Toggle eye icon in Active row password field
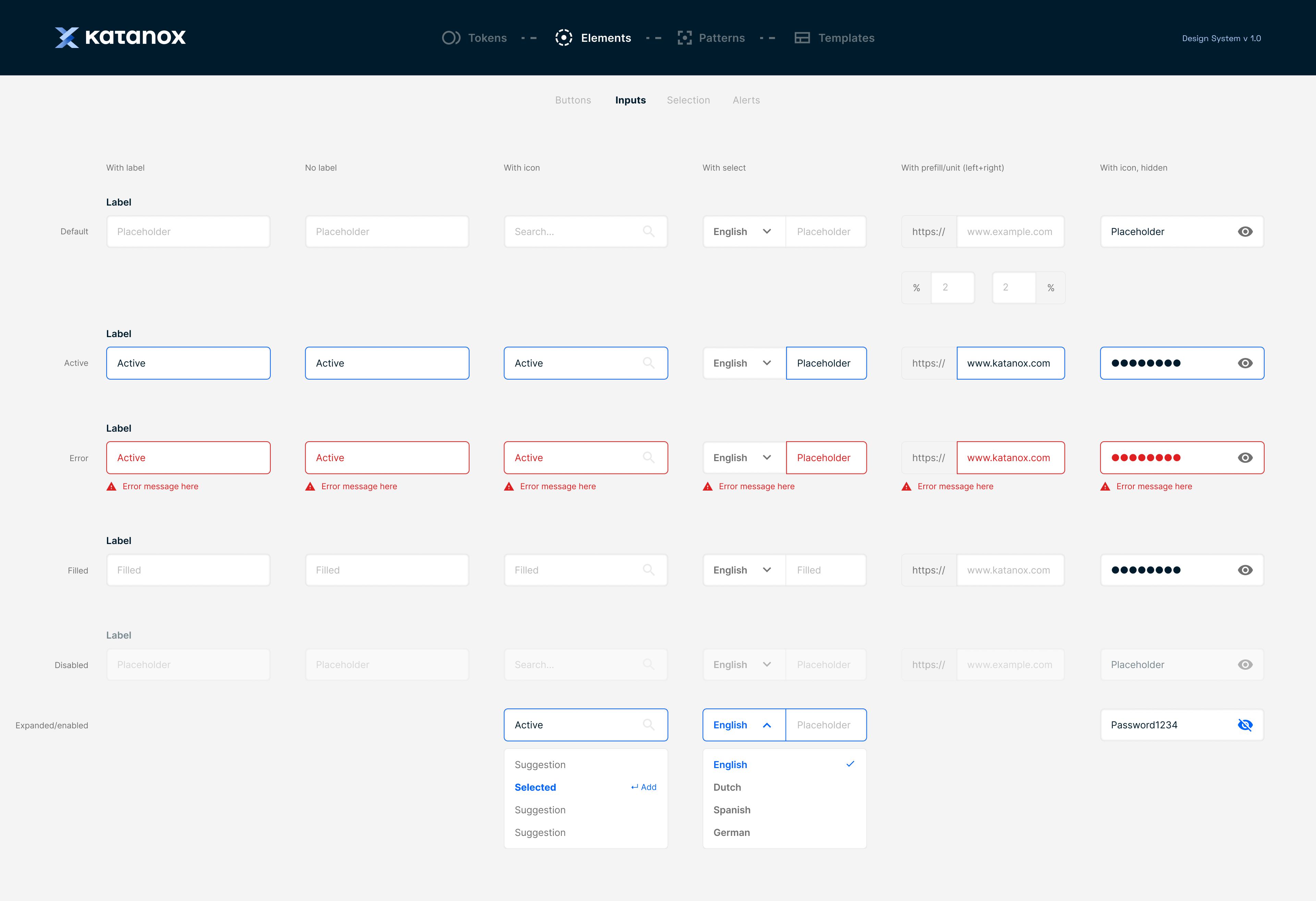 pos(1245,363)
